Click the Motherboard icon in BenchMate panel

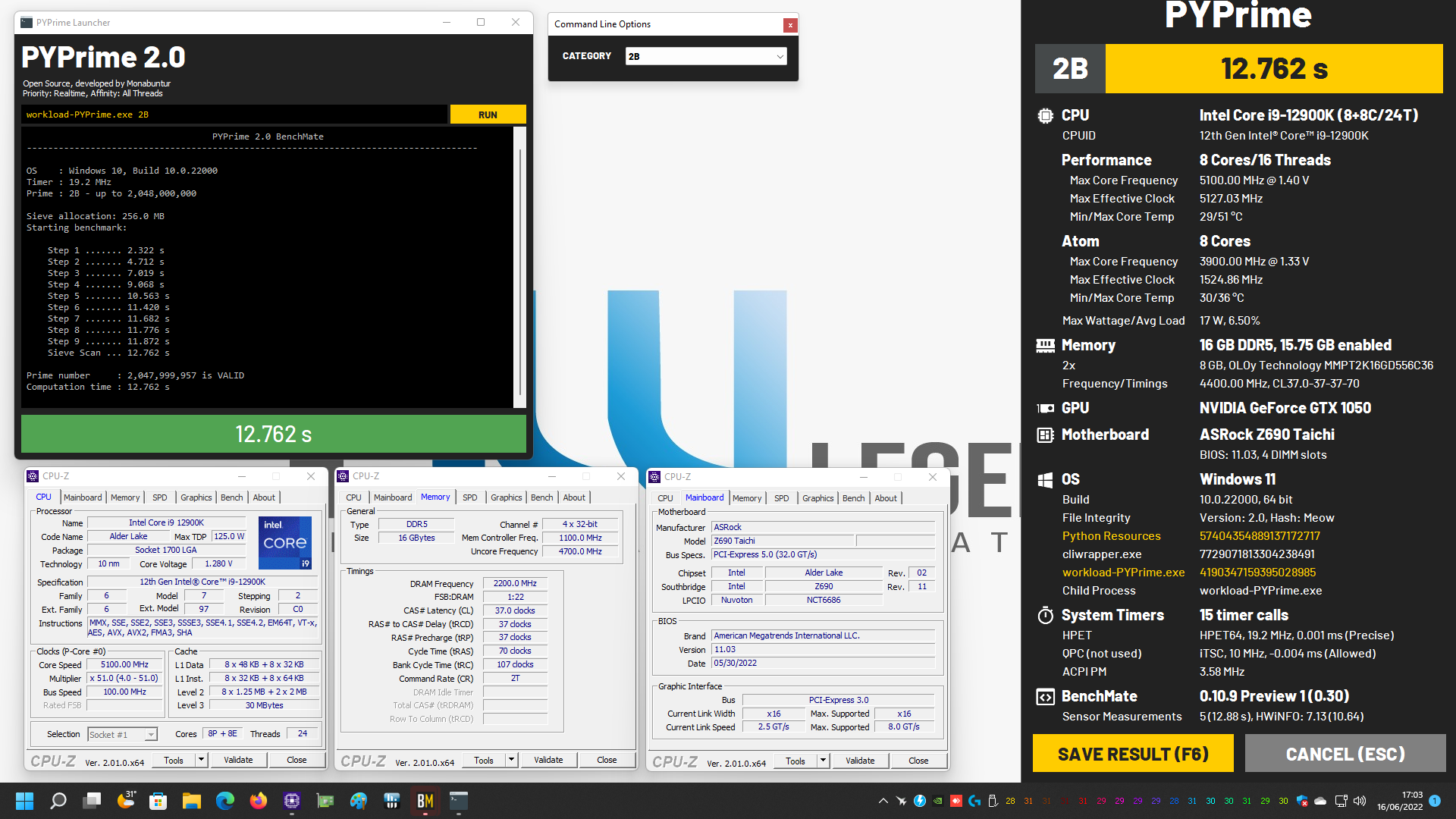1046,435
